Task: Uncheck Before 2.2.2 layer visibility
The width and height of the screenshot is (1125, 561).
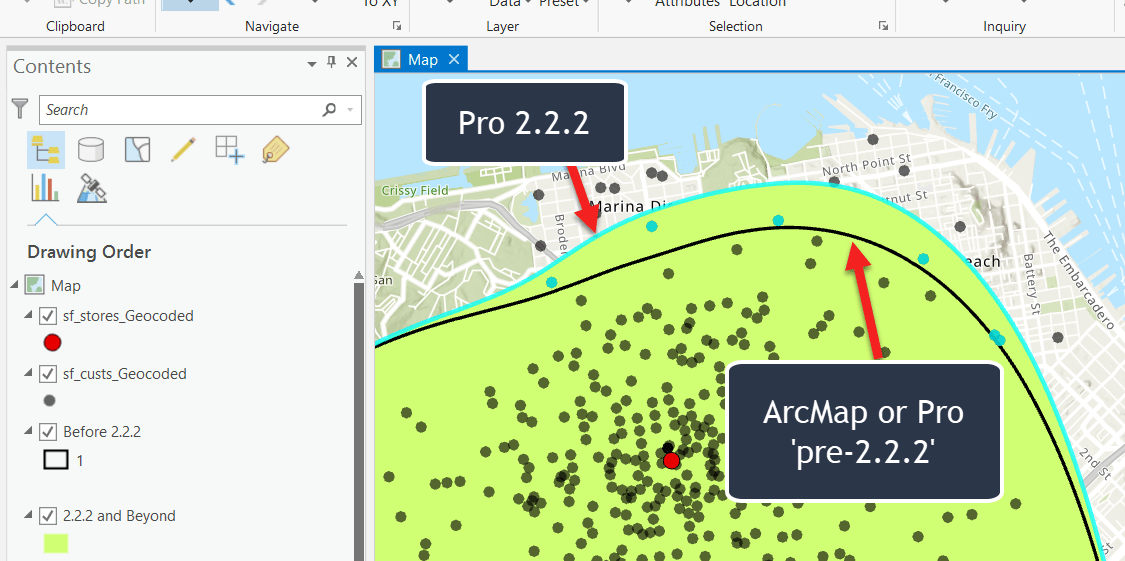Action: pyautogui.click(x=48, y=432)
